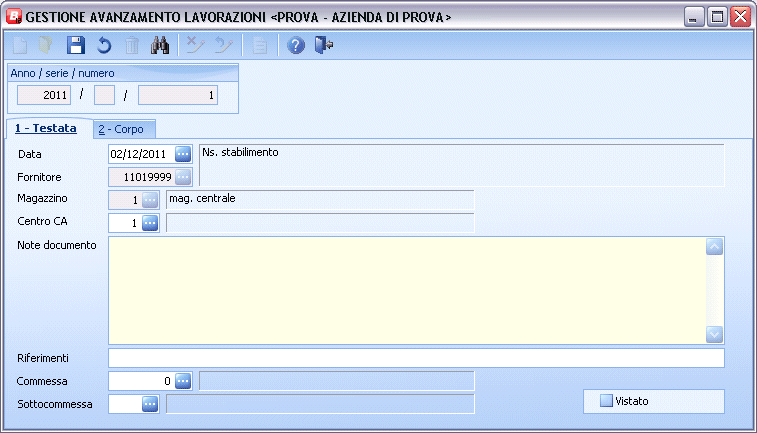Click the Anno field showing 2011
757x433 pixels.
pos(44,95)
